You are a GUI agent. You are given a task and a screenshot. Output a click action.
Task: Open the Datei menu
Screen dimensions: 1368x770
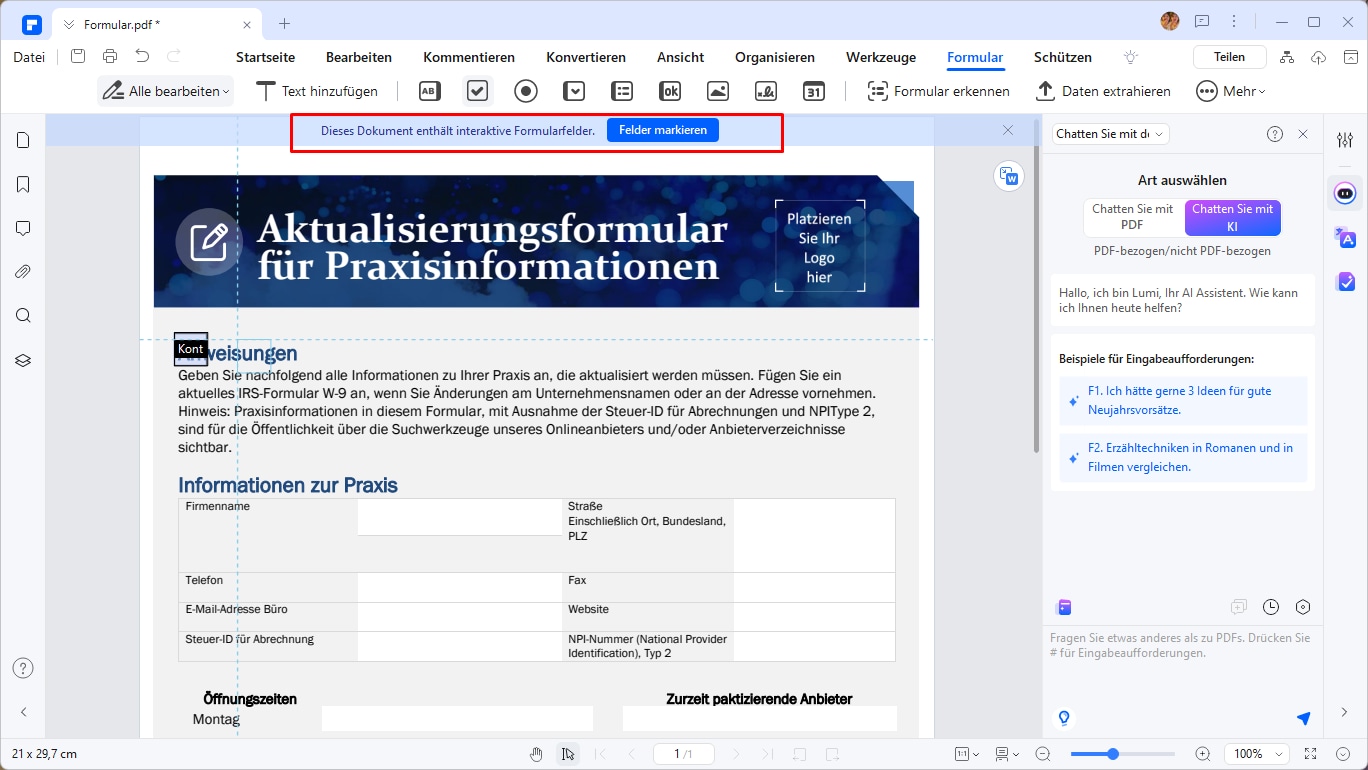click(x=29, y=57)
